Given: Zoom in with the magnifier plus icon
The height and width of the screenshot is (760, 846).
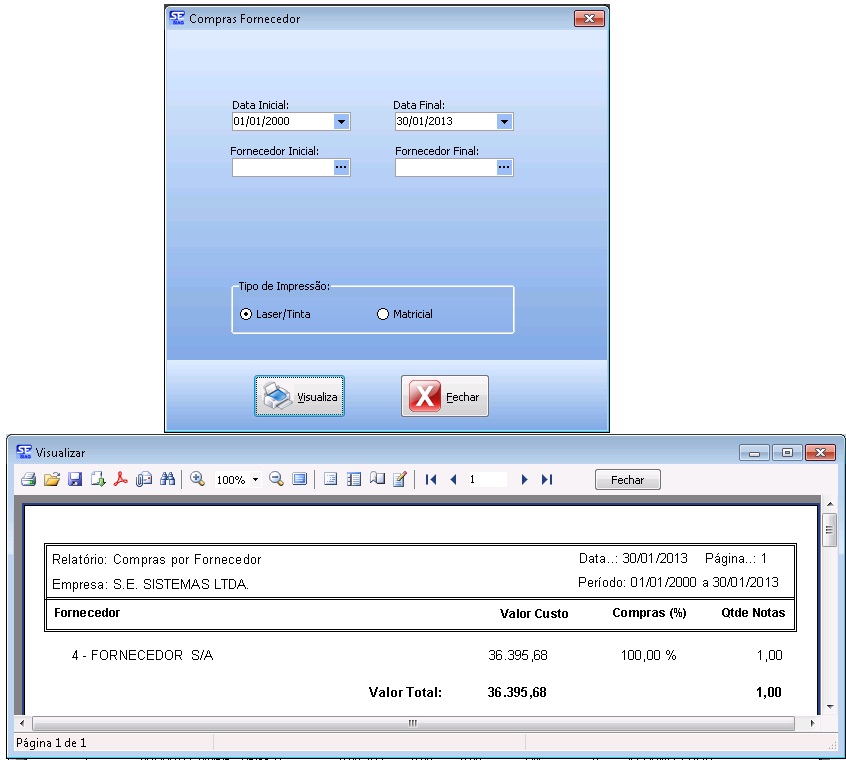Looking at the screenshot, I should tap(197, 480).
